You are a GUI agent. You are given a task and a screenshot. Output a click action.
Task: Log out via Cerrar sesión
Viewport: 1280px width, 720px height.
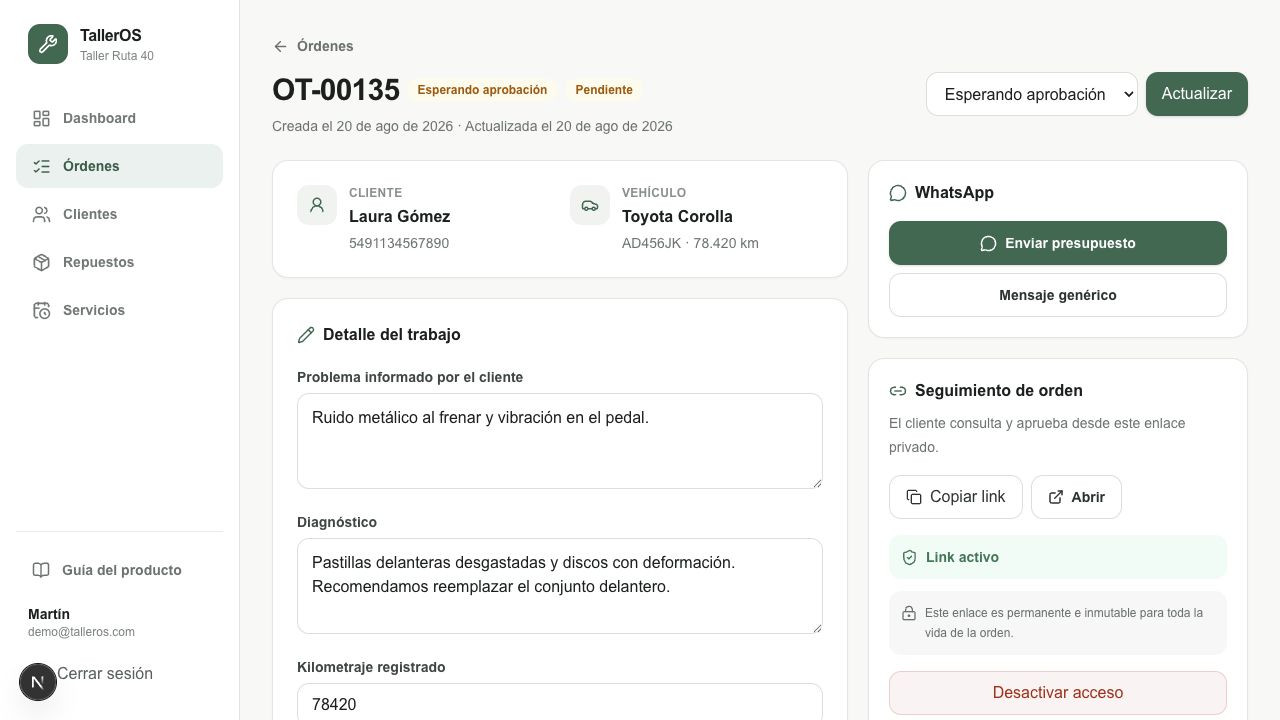click(105, 674)
